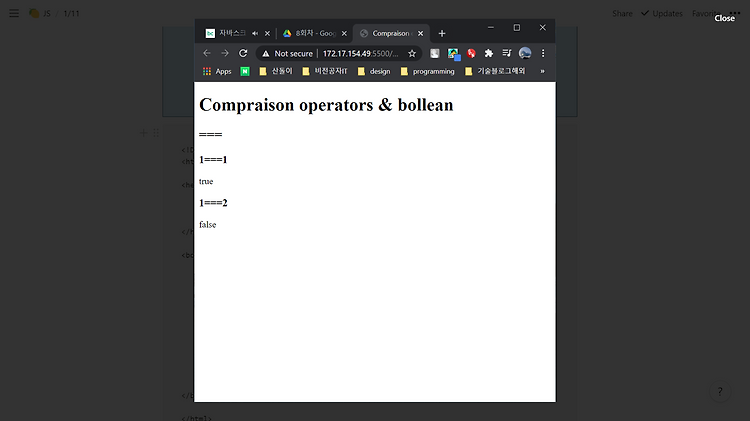Open the Apps grid shortcut
Image resolution: width=750 pixels, height=421 pixels.
pos(217,71)
